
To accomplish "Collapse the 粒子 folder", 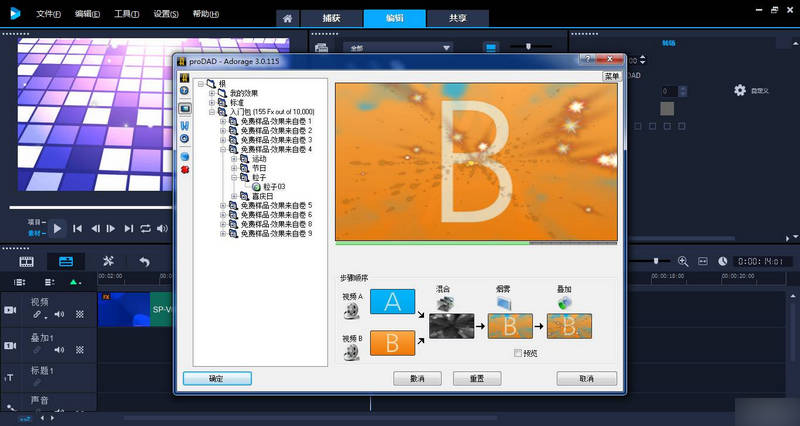I will [x=234, y=178].
